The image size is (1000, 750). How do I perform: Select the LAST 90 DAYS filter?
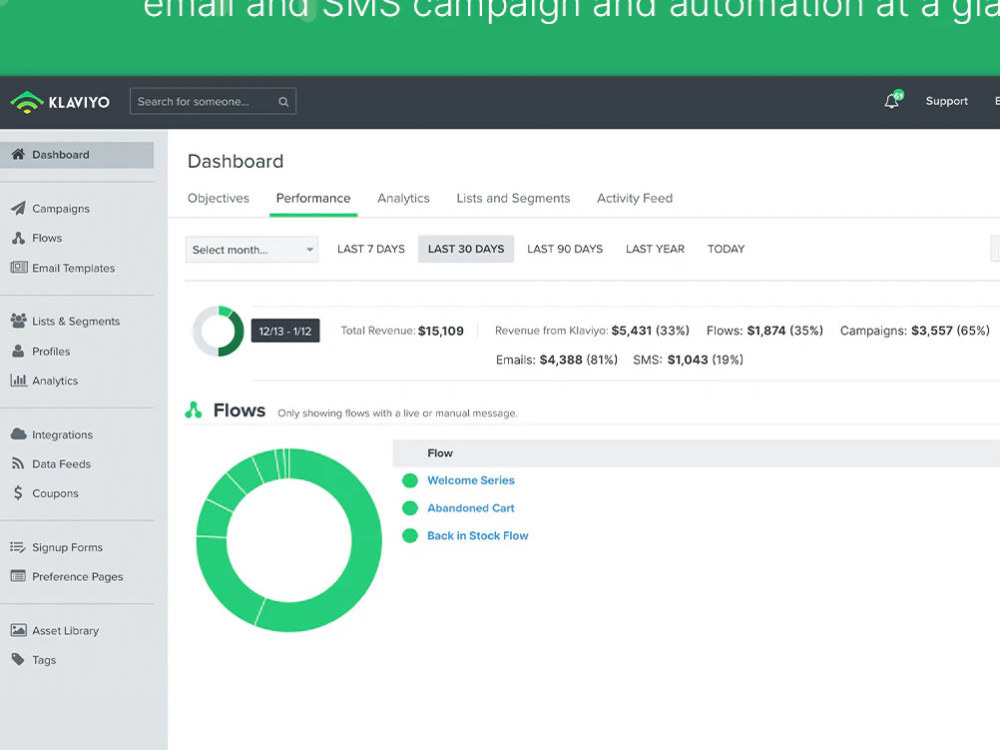tap(564, 249)
